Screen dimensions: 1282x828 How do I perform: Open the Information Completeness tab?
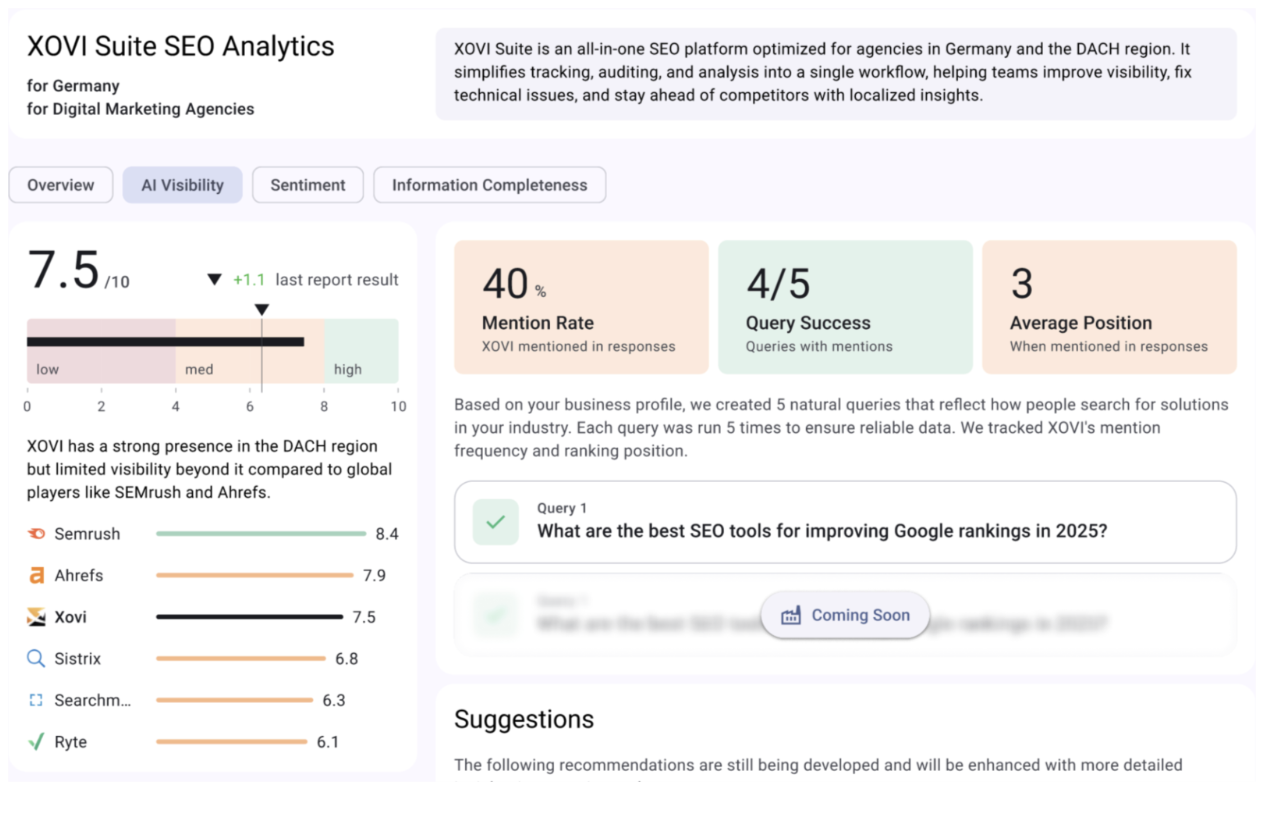[x=489, y=185]
